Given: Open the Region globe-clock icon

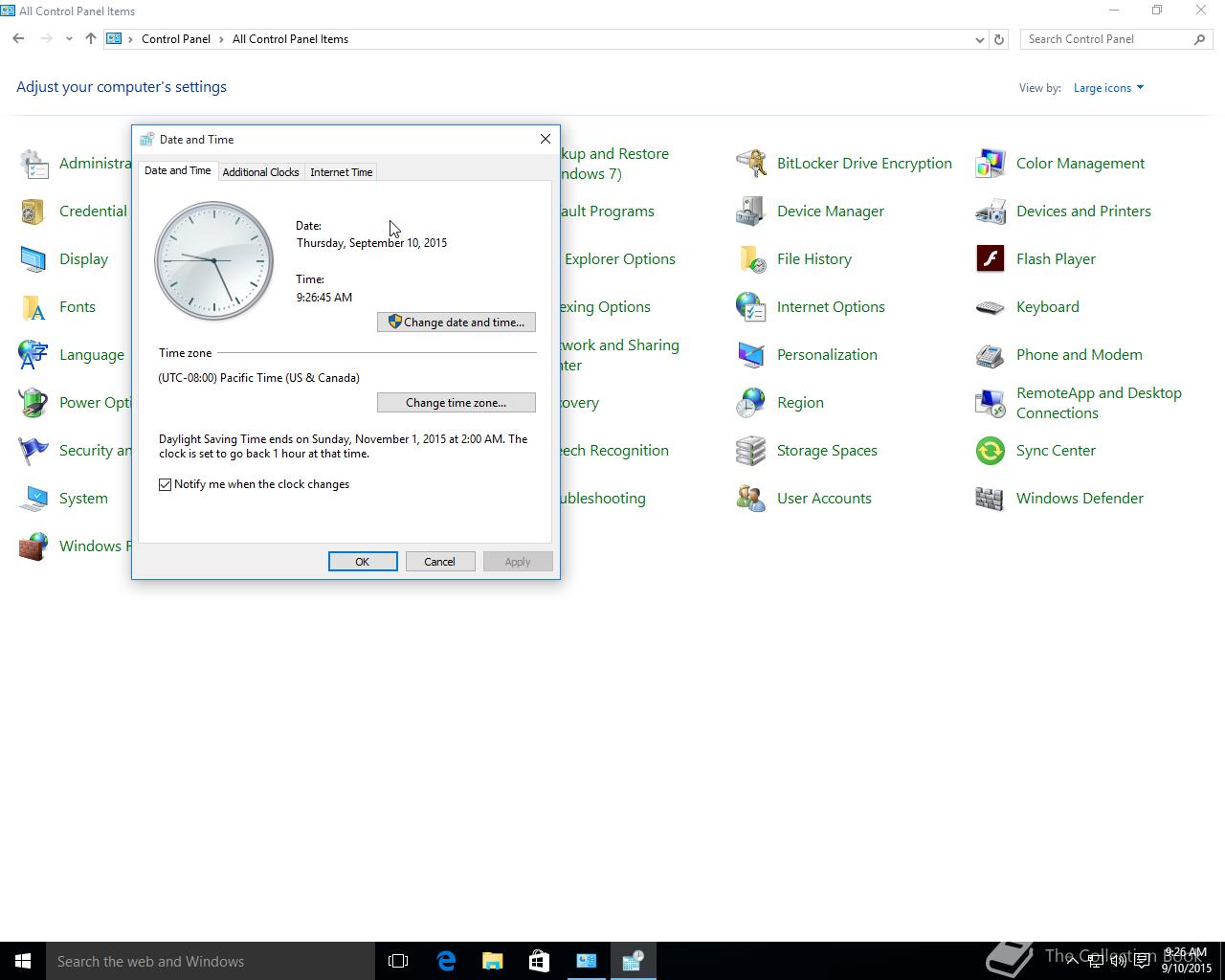Looking at the screenshot, I should click(751, 403).
